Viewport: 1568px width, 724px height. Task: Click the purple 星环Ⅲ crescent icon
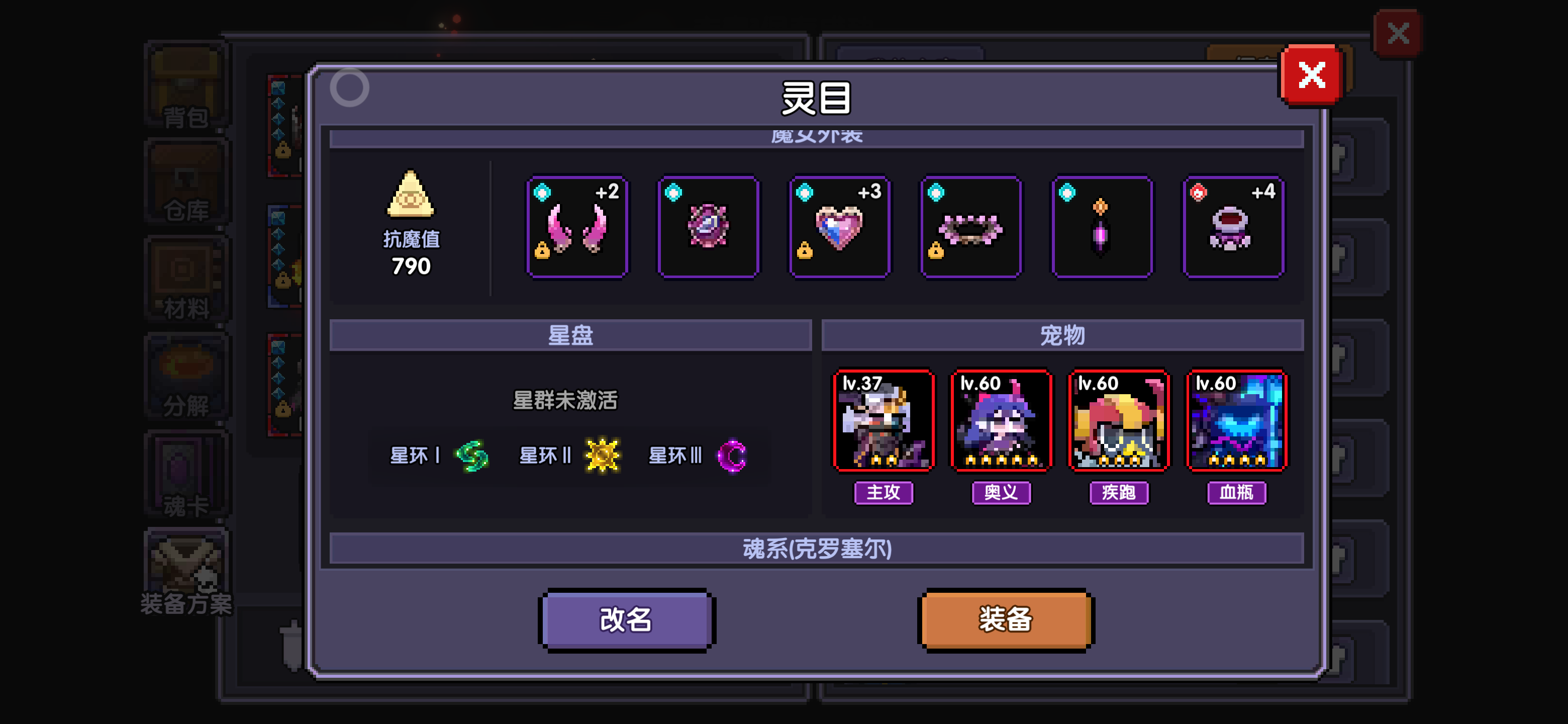point(732,456)
